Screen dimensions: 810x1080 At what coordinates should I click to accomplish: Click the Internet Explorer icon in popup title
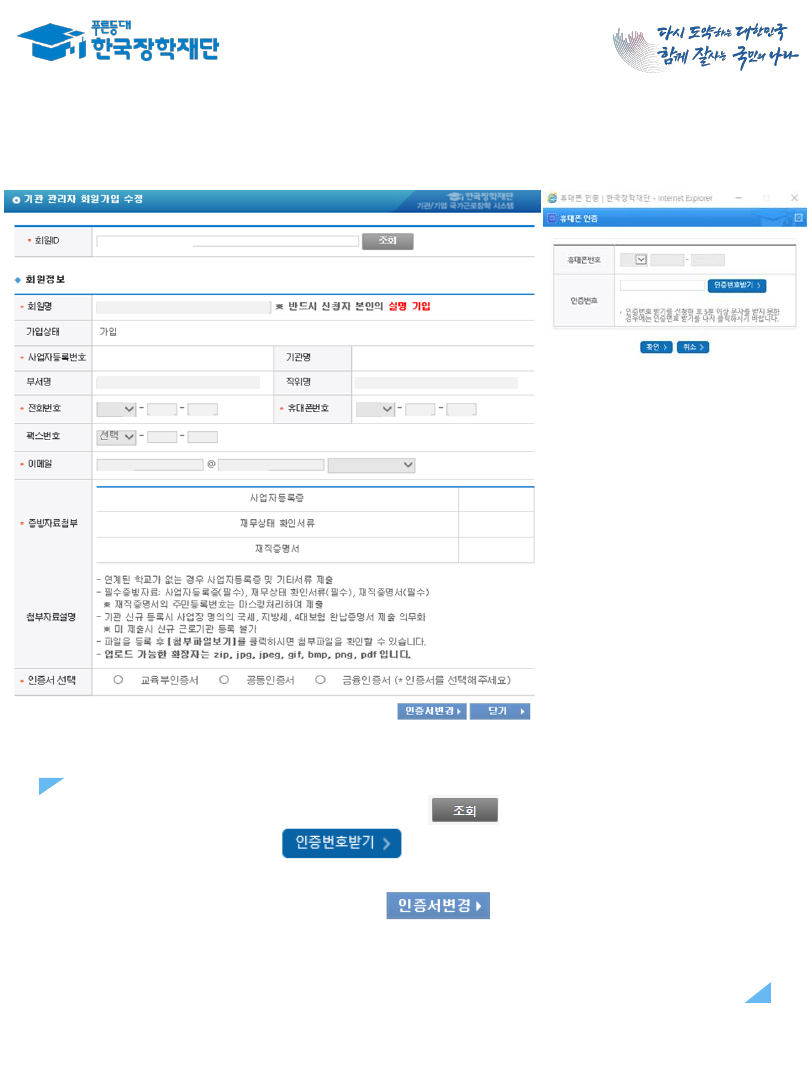[x=551, y=198]
